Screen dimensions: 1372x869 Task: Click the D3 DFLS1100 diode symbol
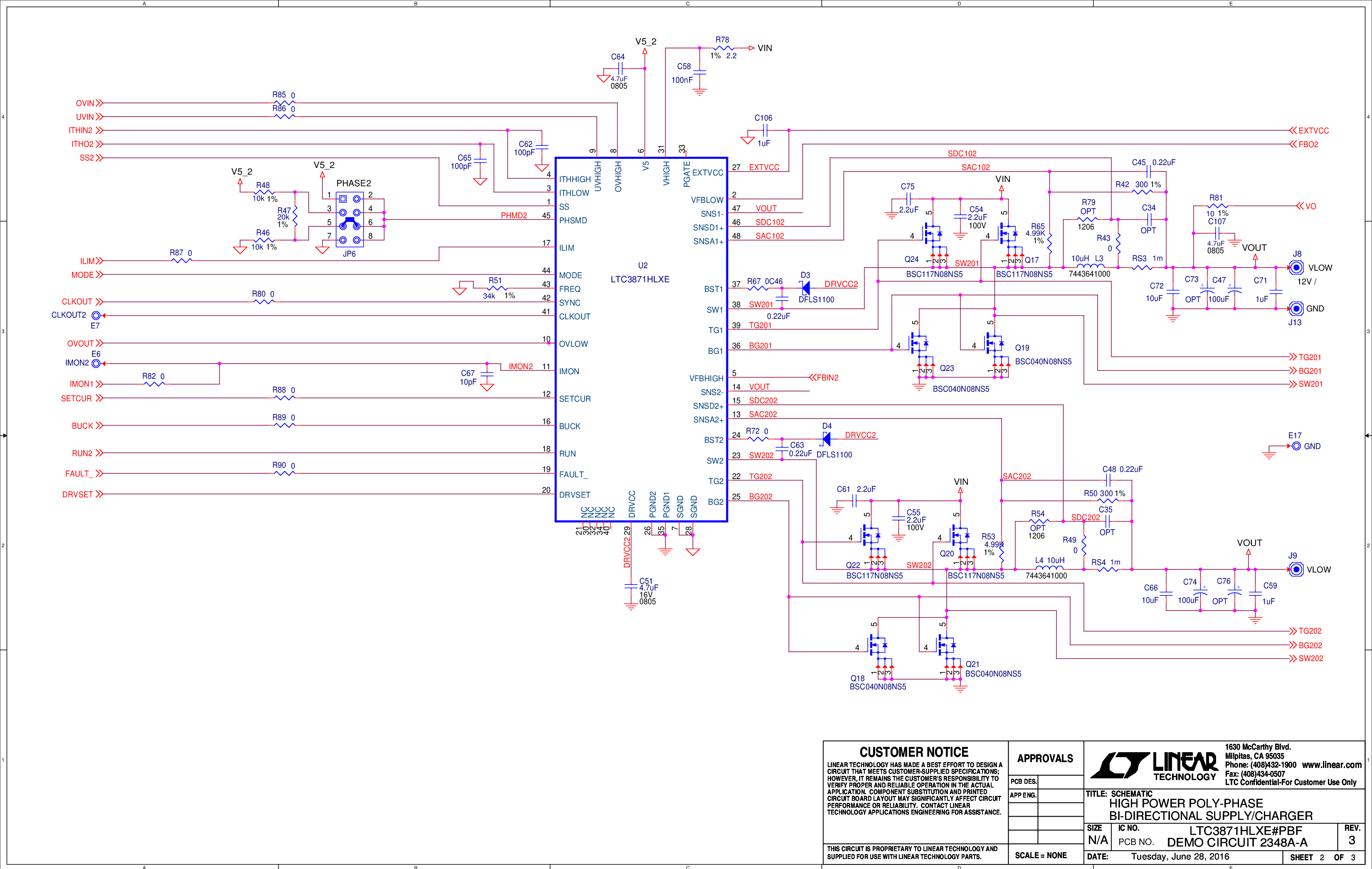[x=805, y=288]
